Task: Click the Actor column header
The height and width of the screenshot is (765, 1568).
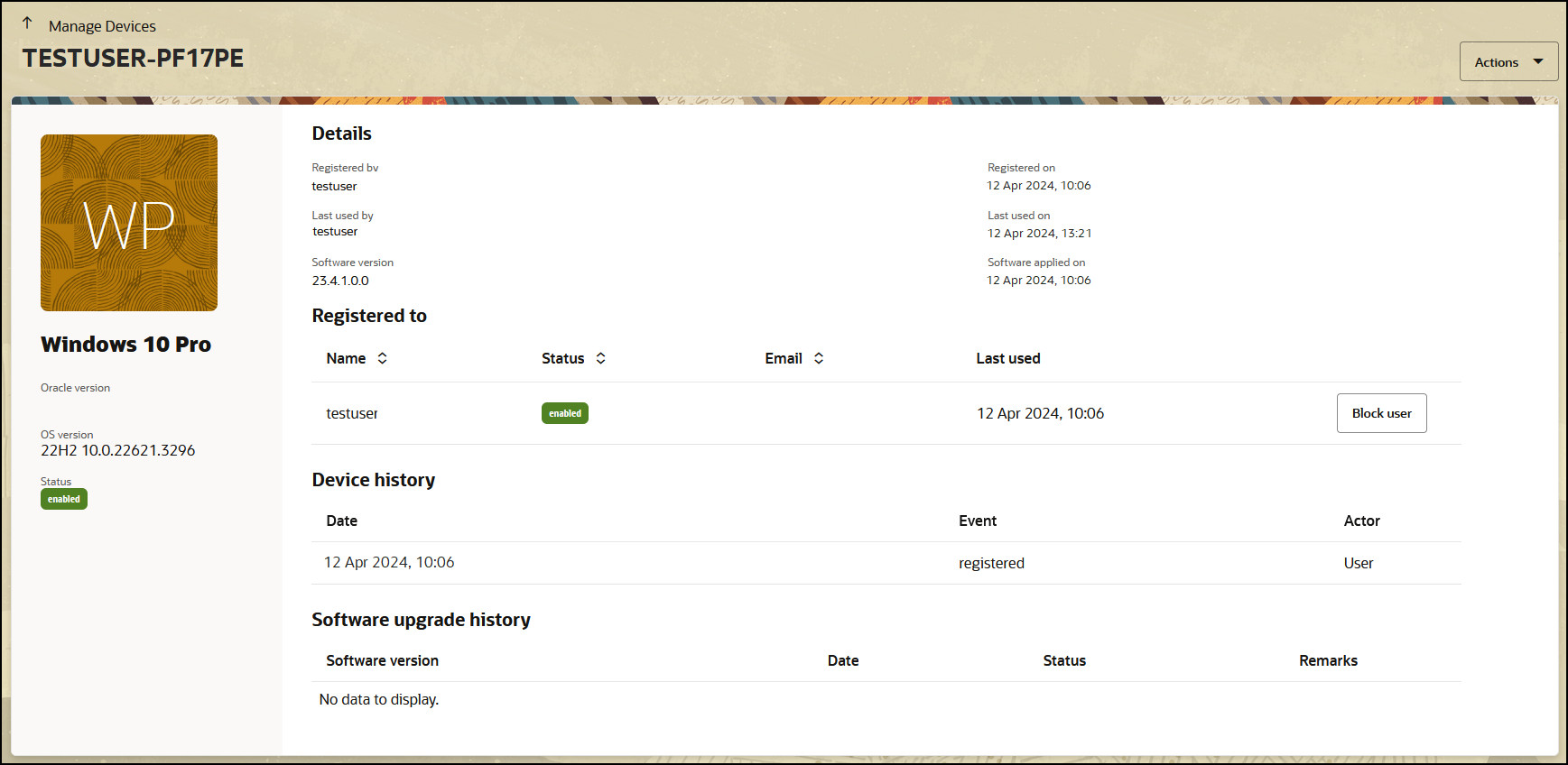Action: (1361, 521)
